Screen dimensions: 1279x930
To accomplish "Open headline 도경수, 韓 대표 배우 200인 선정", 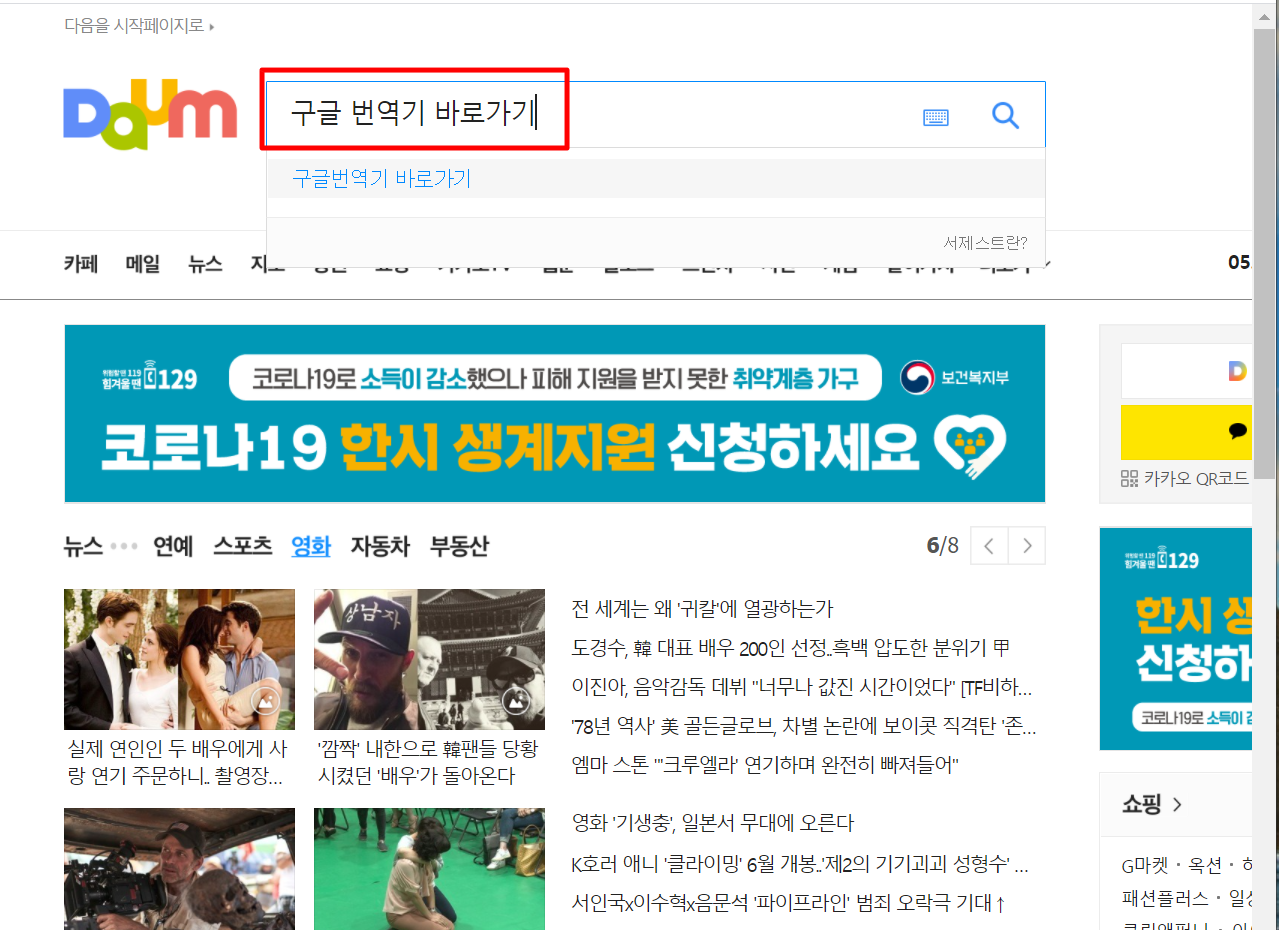I will 791,648.
